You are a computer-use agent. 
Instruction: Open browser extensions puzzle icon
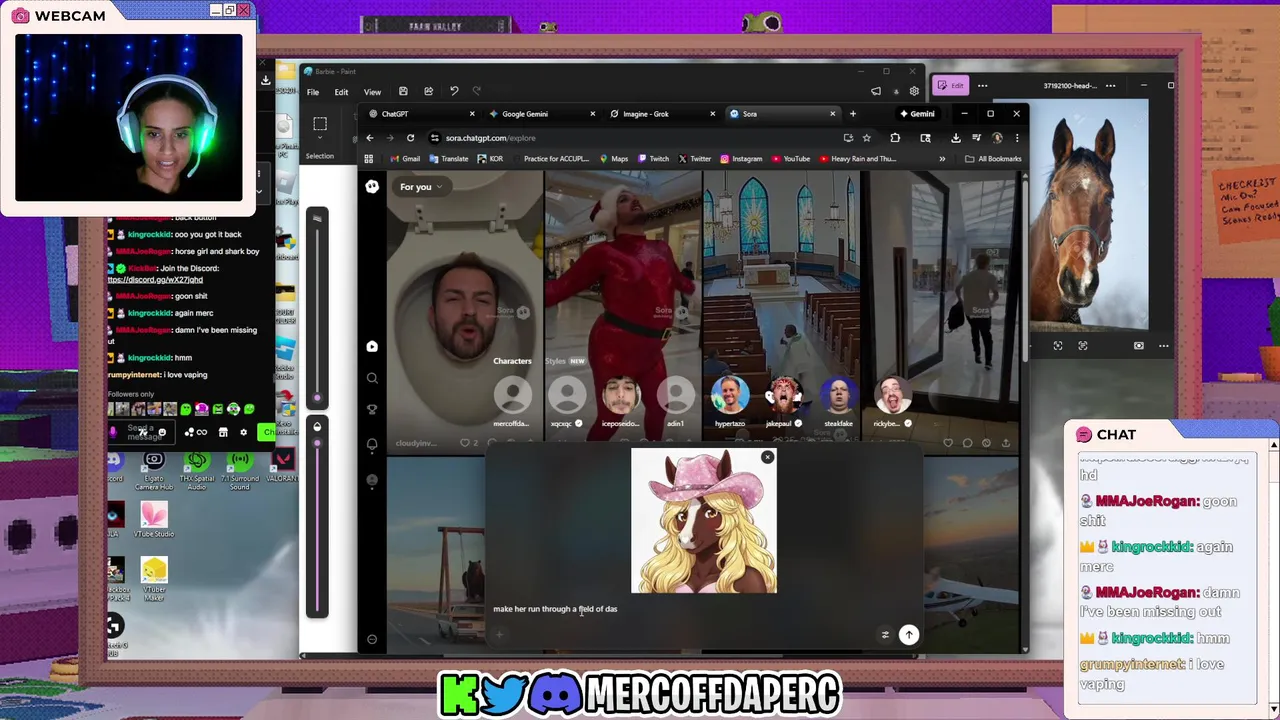click(895, 138)
